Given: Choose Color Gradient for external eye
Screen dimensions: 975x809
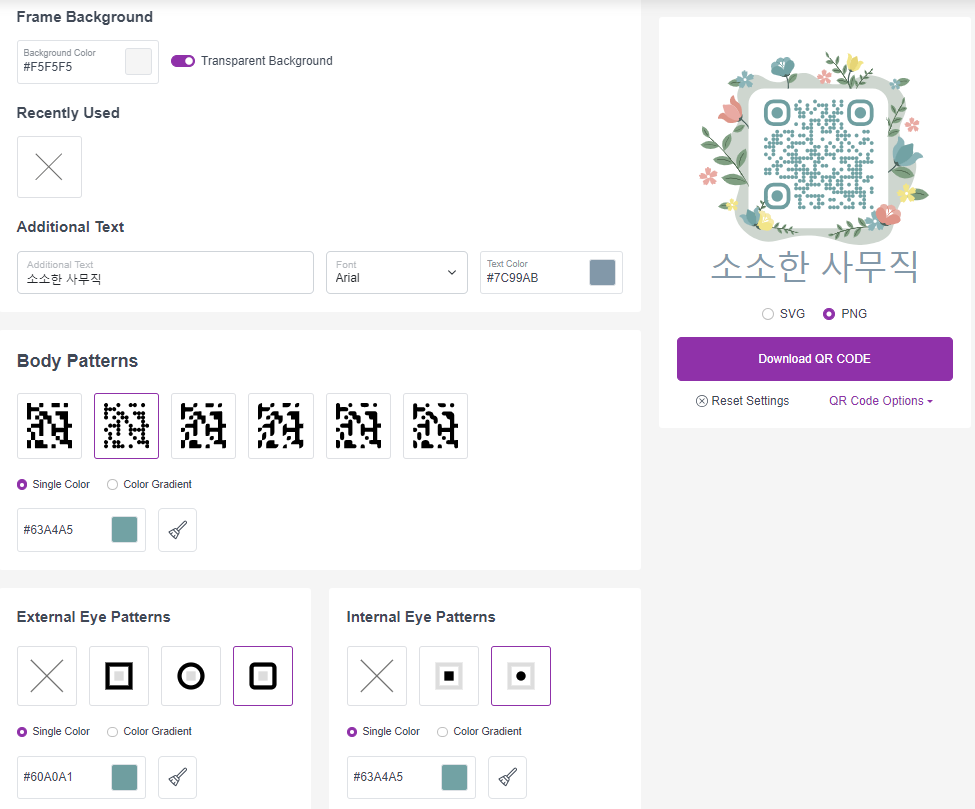Looking at the screenshot, I should pyautogui.click(x=113, y=732).
